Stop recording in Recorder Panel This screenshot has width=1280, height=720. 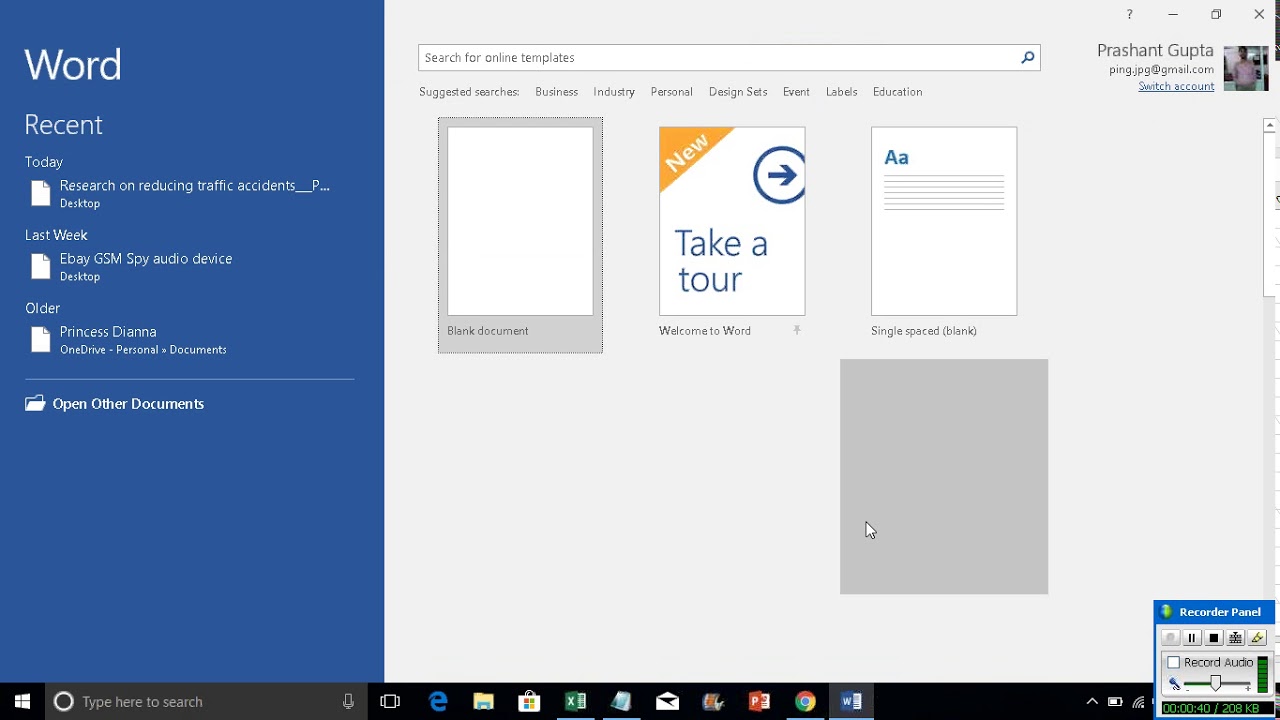tap(1214, 638)
